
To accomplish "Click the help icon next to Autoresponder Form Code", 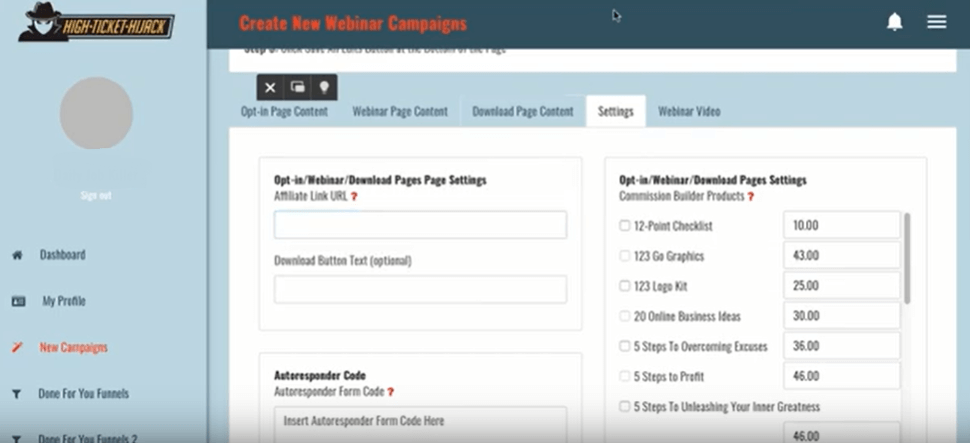I will (391, 392).
